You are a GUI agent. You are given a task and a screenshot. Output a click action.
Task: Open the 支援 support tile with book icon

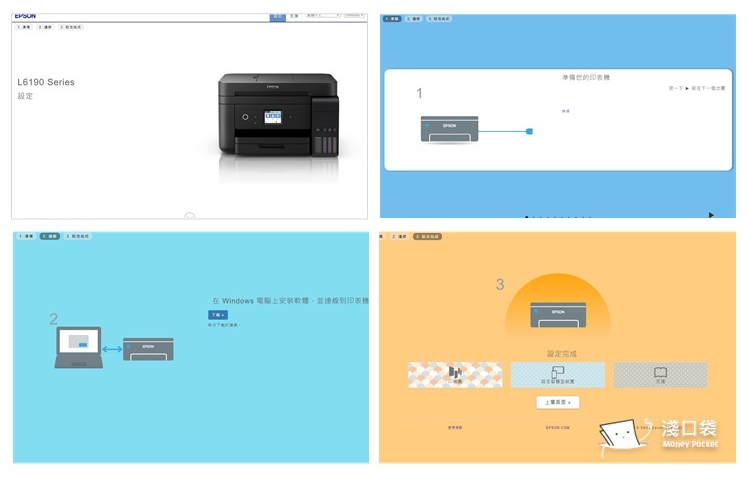660,375
